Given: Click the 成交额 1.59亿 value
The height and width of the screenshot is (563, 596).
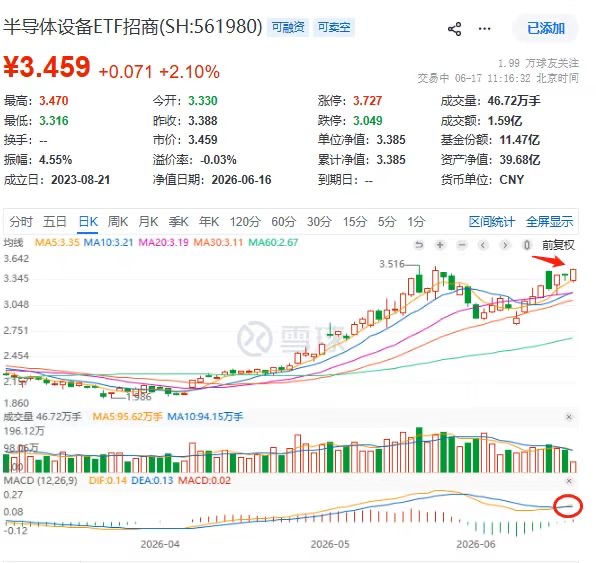Looking at the screenshot, I should point(505,121).
